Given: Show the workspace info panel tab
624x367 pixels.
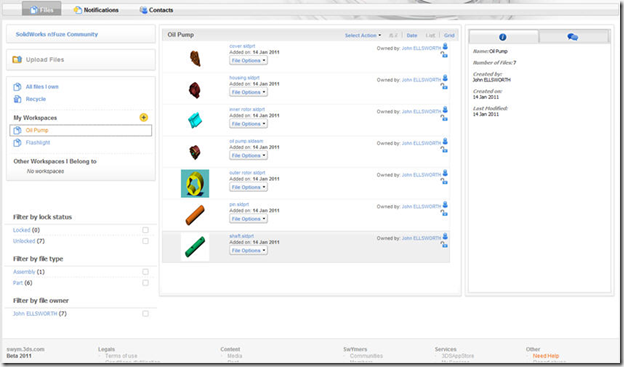Looking at the screenshot, I should tap(503, 37).
